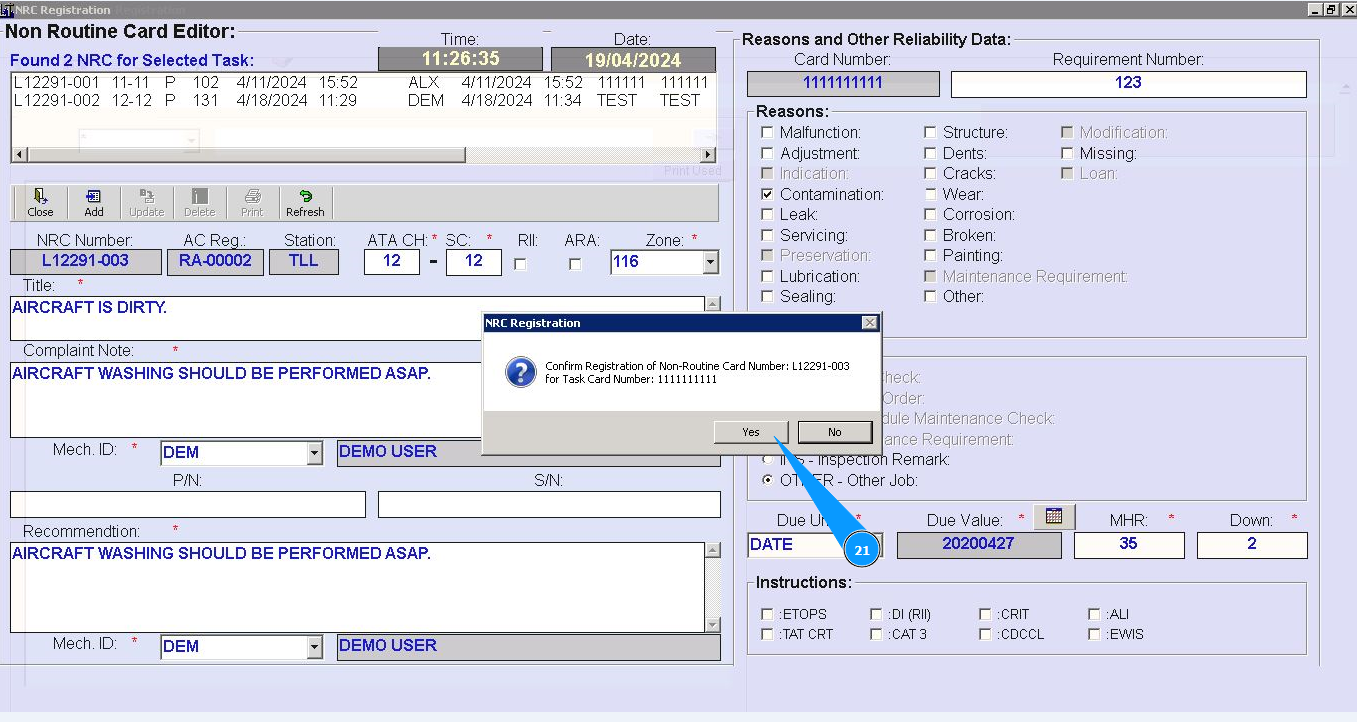The height and width of the screenshot is (722, 1357).
Task: Click the NRC list horizontal scrollbar
Action: tap(363, 155)
